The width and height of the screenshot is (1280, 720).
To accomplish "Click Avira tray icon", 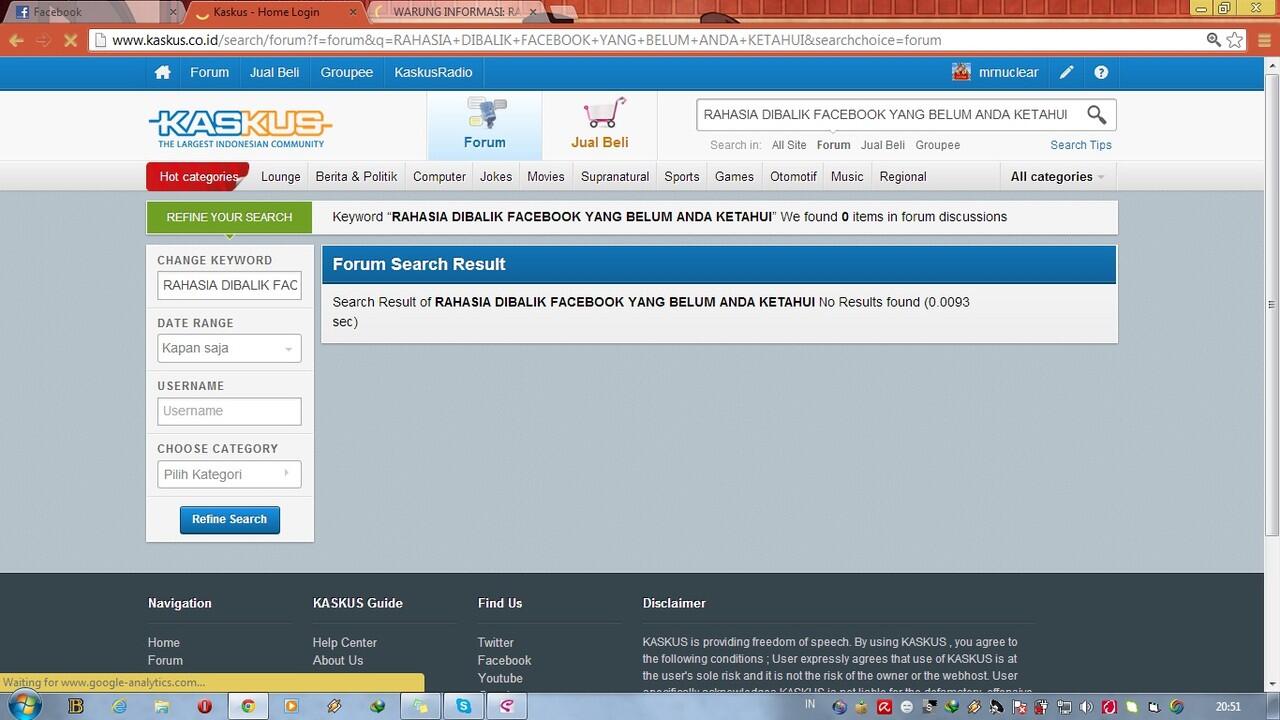I will click(x=884, y=707).
